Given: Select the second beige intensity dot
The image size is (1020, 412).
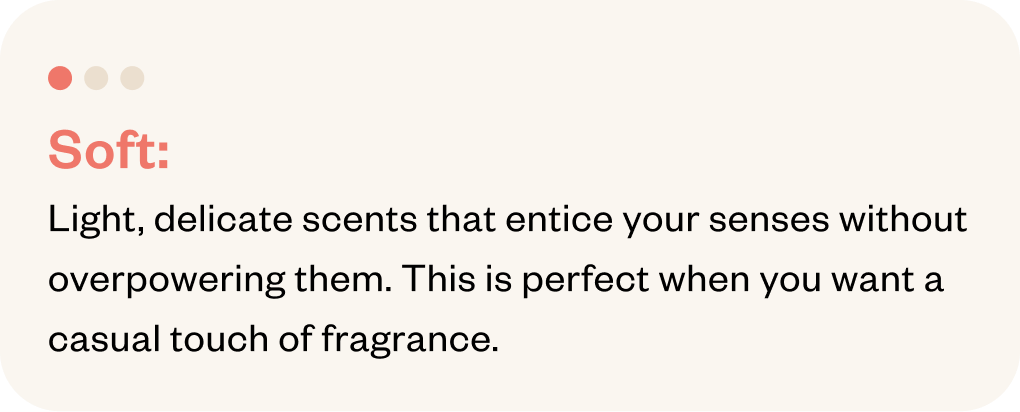Looking at the screenshot, I should 96,78.
